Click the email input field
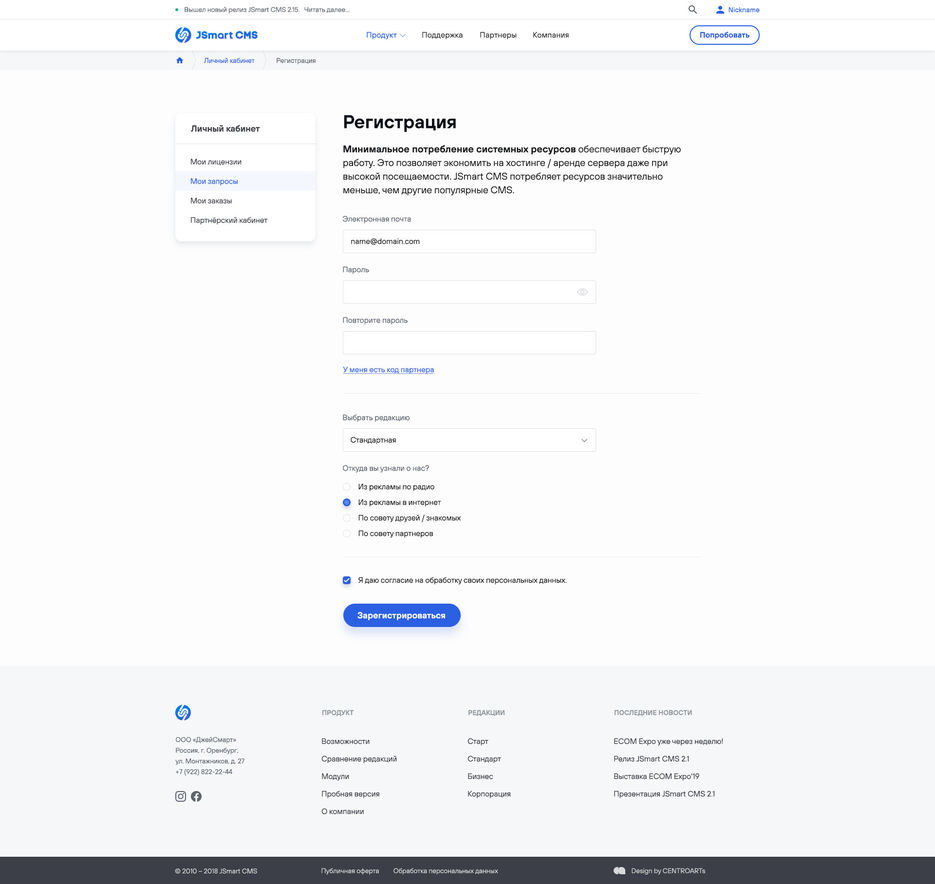 click(469, 242)
